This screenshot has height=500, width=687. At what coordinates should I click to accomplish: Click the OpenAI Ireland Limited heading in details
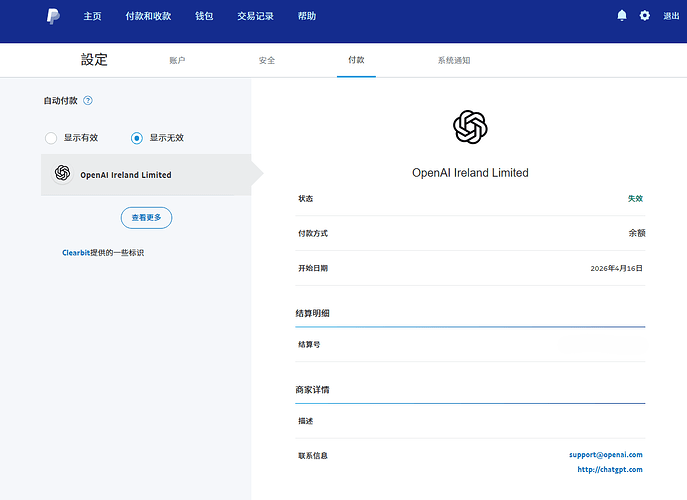click(x=470, y=173)
